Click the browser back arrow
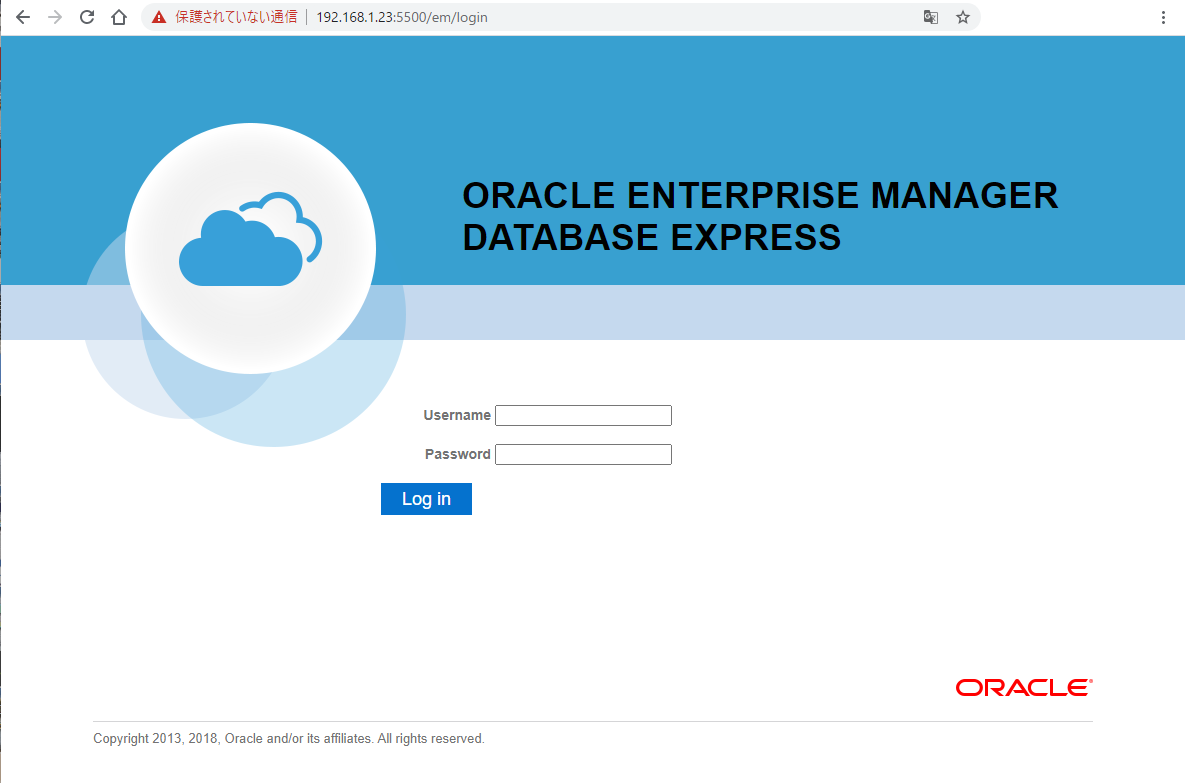1185x783 pixels. click(x=23, y=17)
